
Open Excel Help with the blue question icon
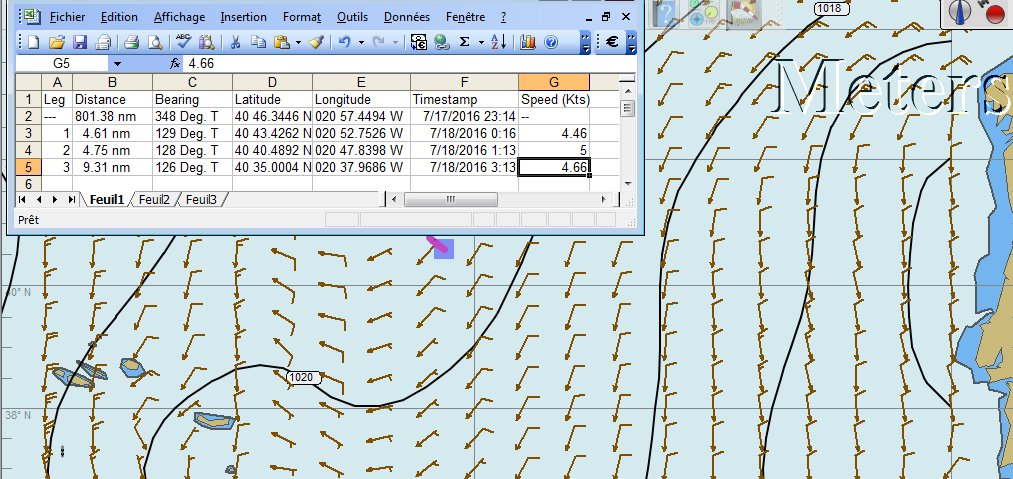[x=551, y=43]
